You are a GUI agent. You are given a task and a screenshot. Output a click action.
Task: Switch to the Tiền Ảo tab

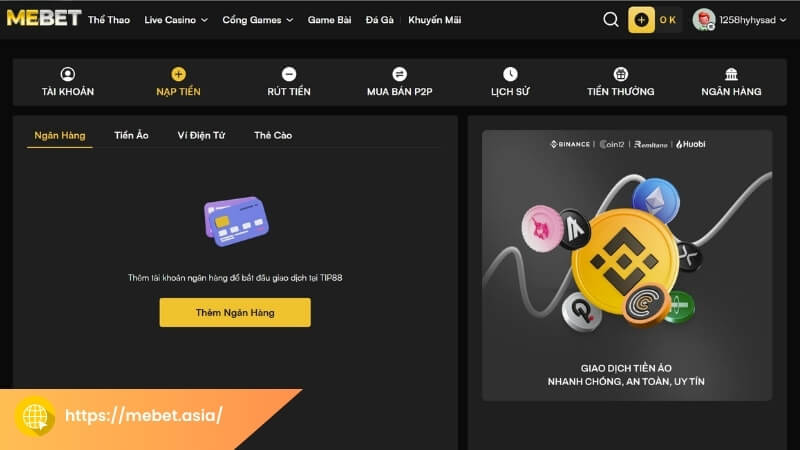tap(131, 135)
